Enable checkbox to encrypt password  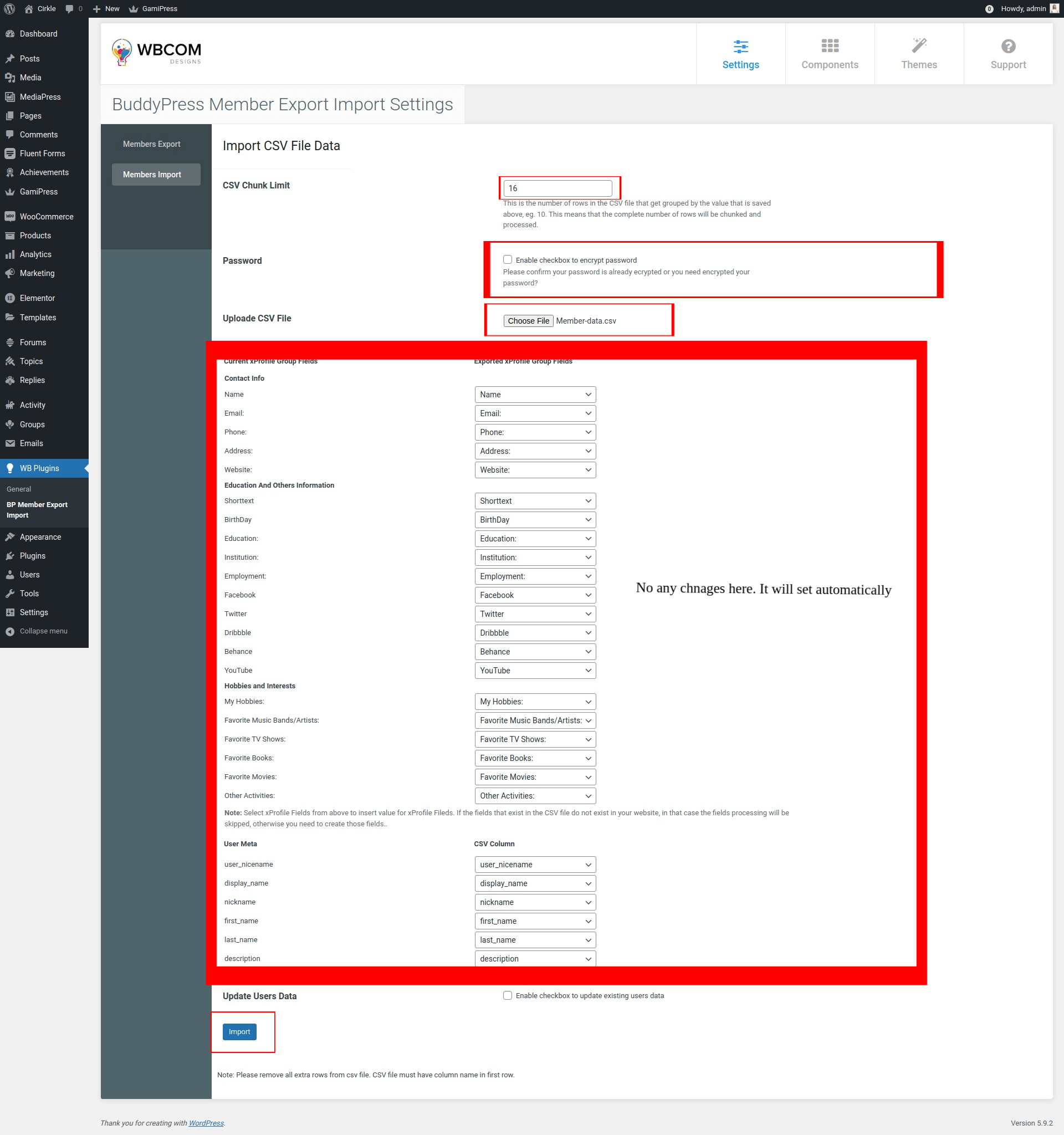pyautogui.click(x=508, y=260)
